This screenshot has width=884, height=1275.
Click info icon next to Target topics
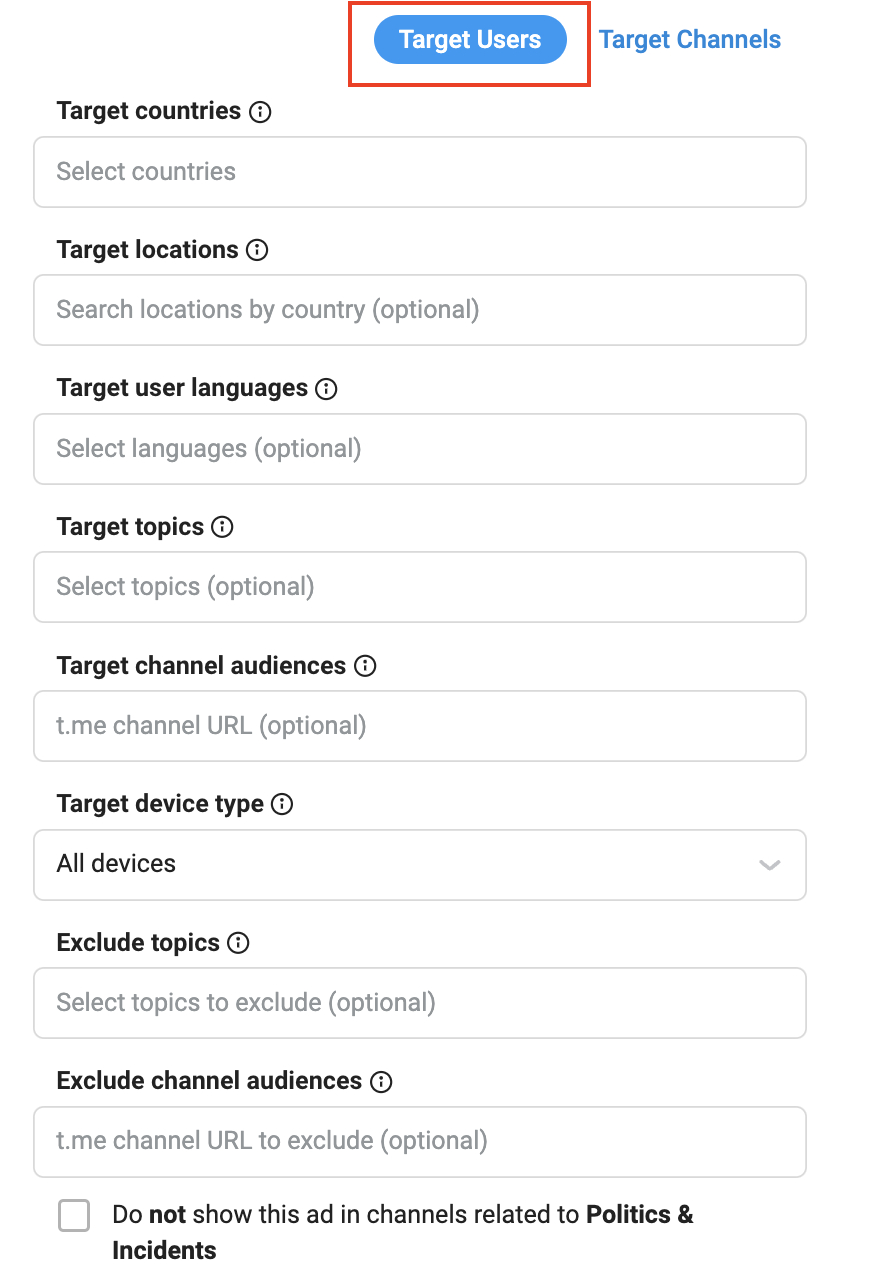pos(223,527)
